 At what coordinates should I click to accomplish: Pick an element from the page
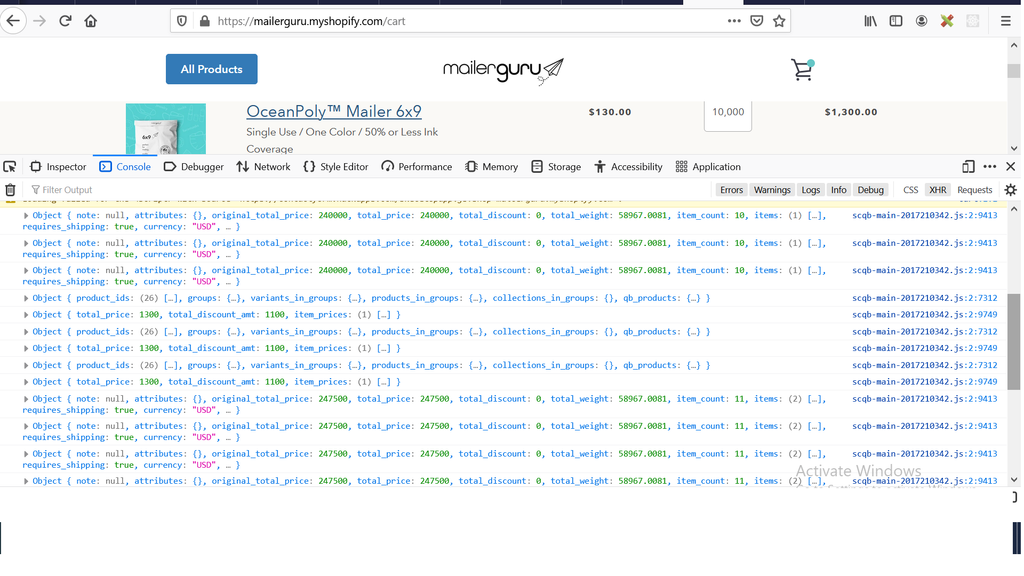(x=10, y=167)
